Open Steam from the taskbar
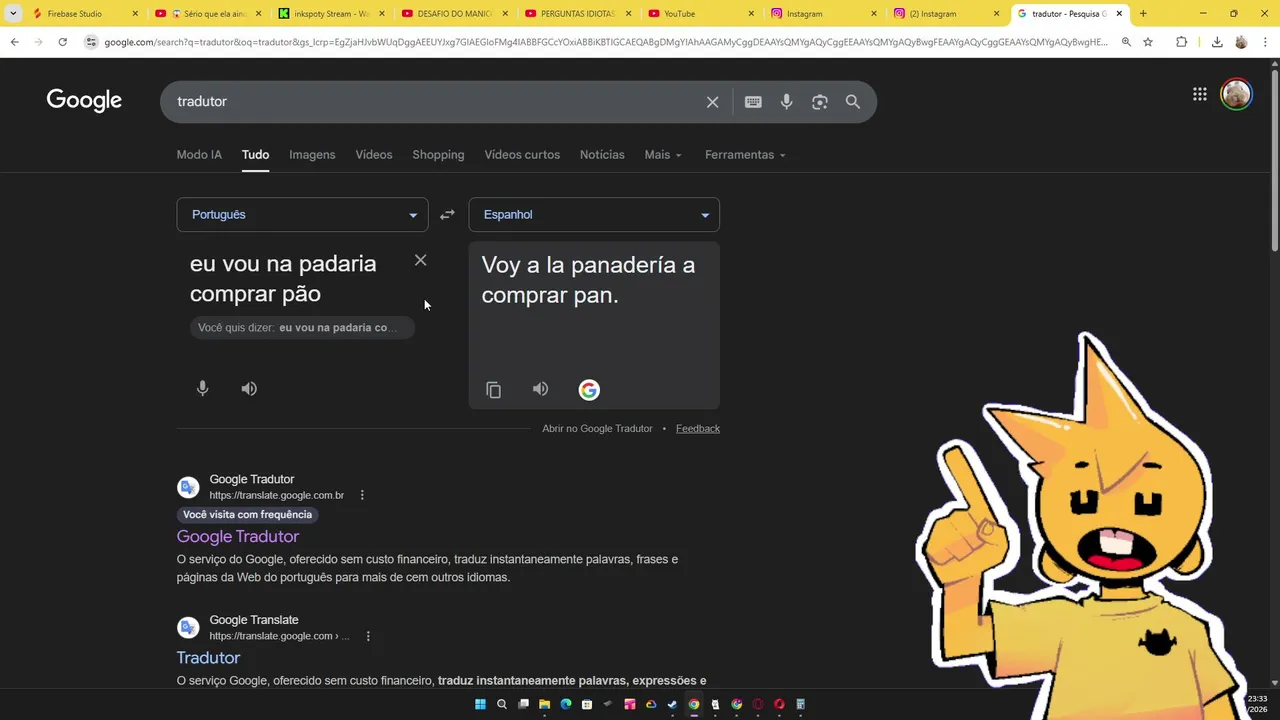The width and height of the screenshot is (1280, 720). point(672,704)
